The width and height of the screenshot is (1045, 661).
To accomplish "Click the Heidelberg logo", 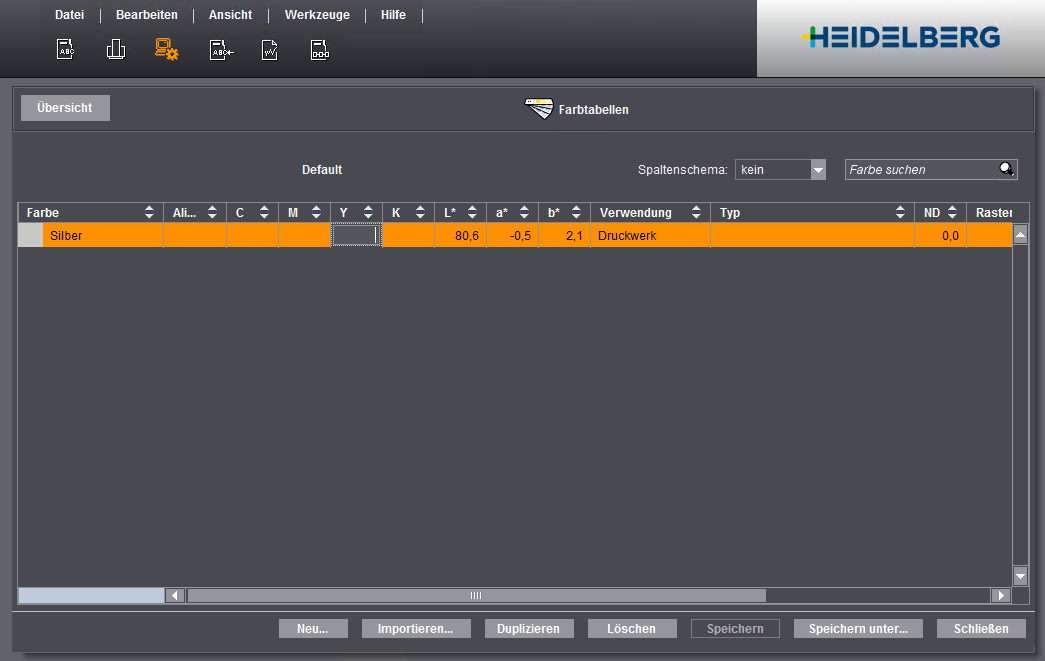I will coord(900,37).
